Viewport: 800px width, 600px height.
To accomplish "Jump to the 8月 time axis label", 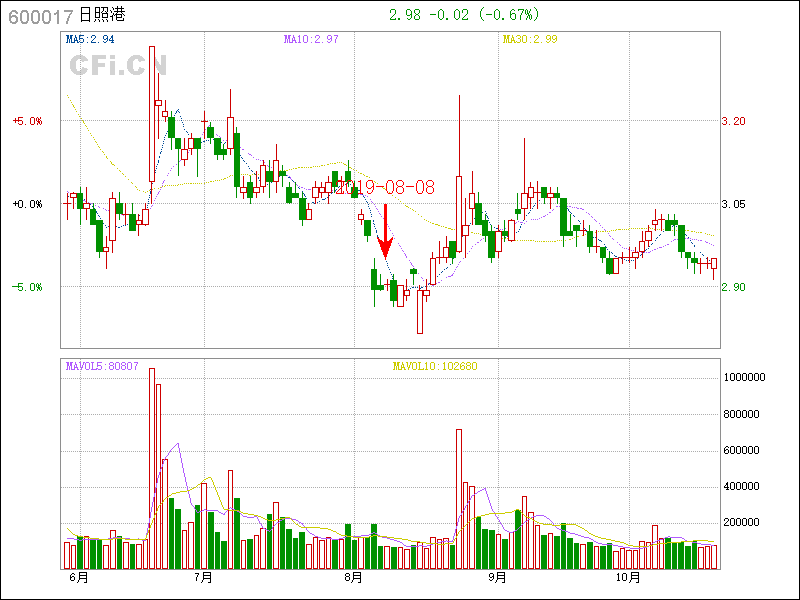I will point(352,578).
